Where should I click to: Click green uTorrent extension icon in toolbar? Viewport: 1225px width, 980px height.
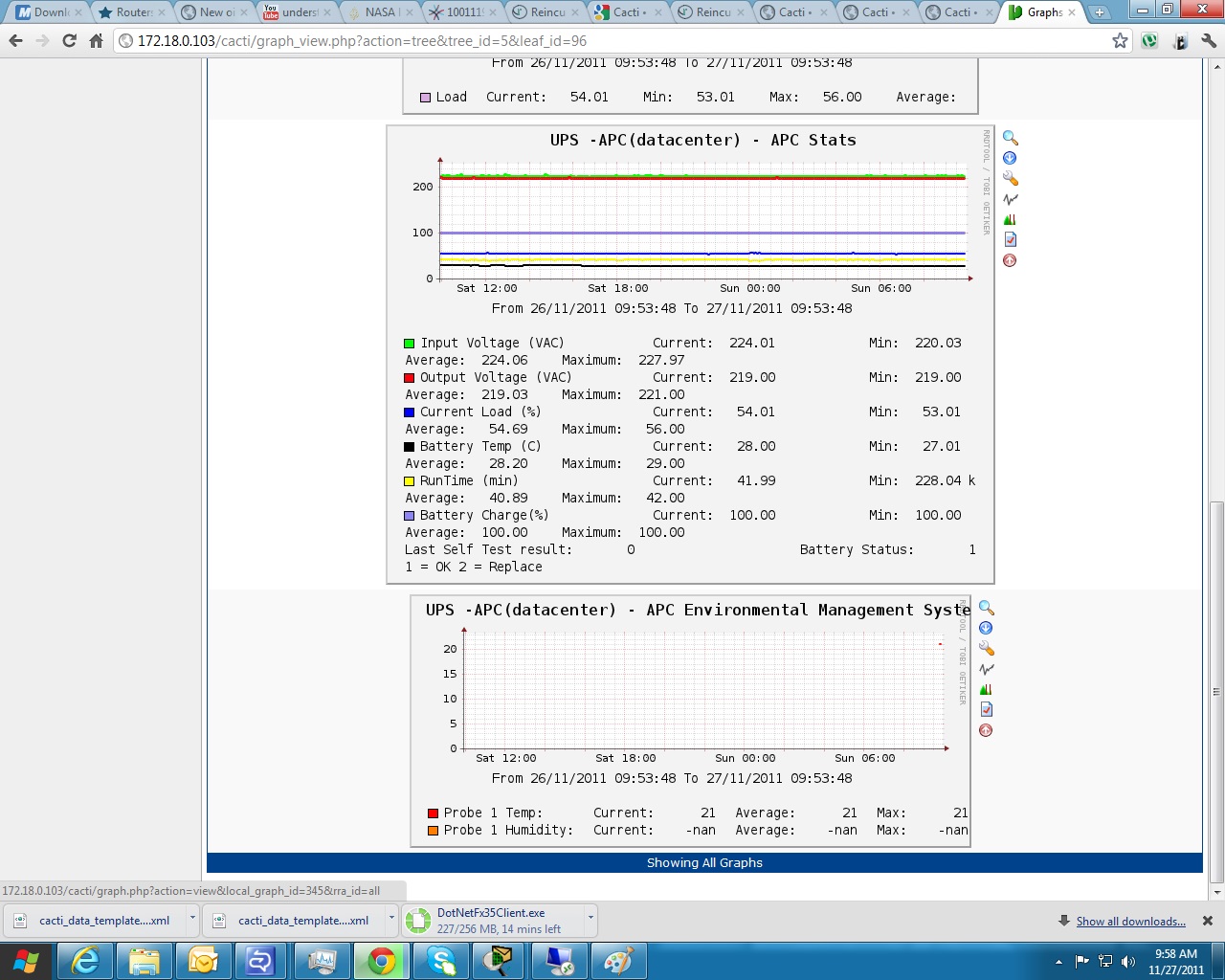click(1149, 40)
